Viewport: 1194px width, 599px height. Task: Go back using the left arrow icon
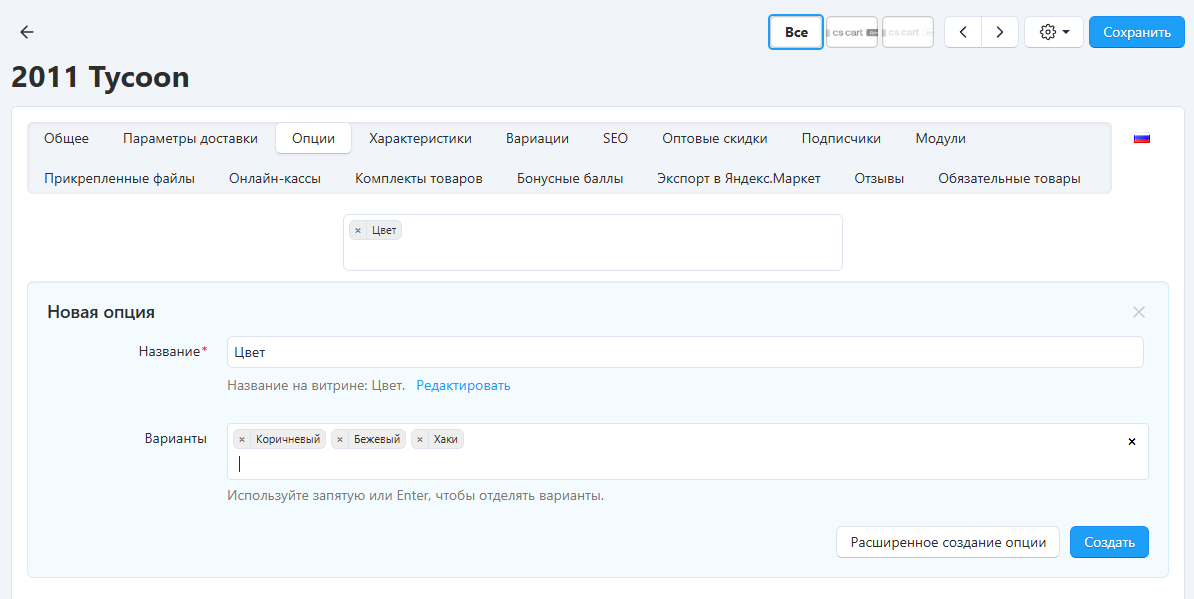coord(27,32)
